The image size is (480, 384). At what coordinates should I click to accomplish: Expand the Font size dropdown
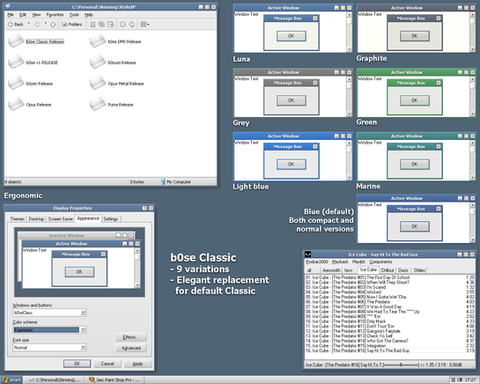(x=83, y=347)
